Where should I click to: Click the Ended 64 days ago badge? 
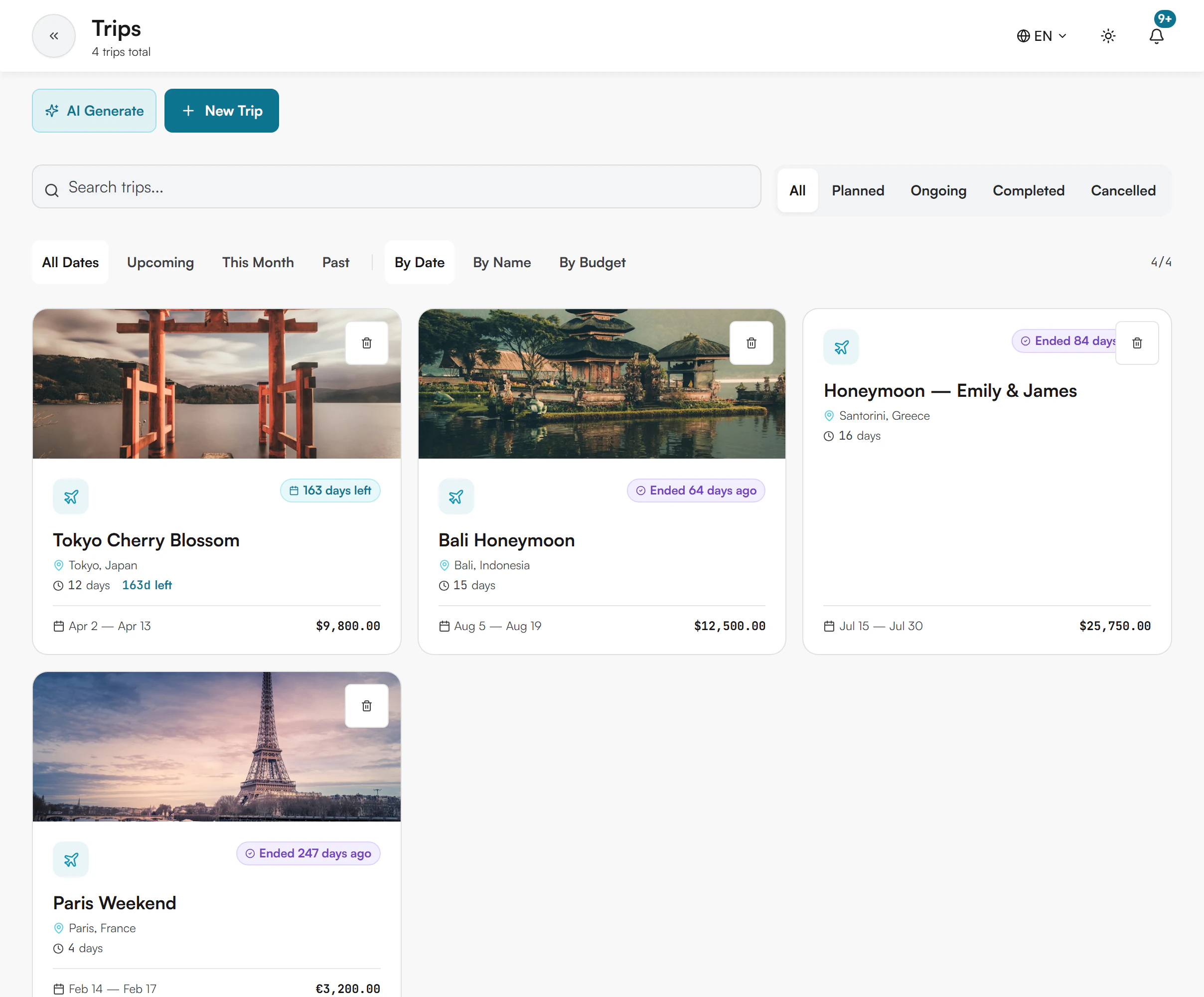pyautogui.click(x=696, y=491)
